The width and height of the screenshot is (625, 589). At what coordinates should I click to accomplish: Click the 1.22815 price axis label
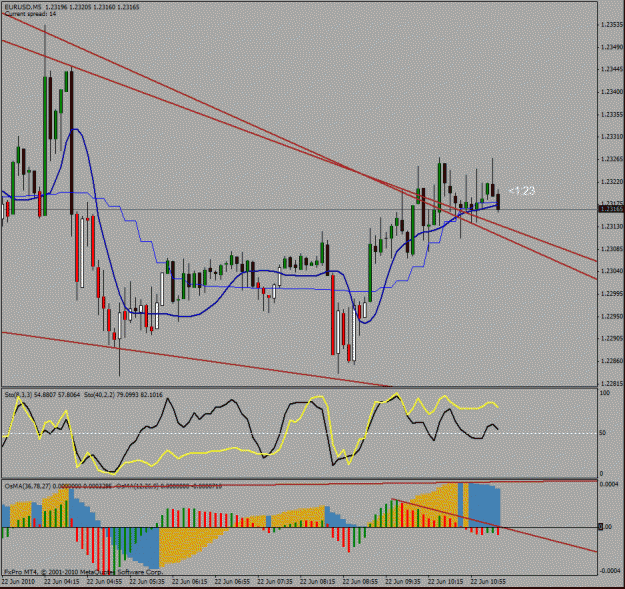click(612, 384)
